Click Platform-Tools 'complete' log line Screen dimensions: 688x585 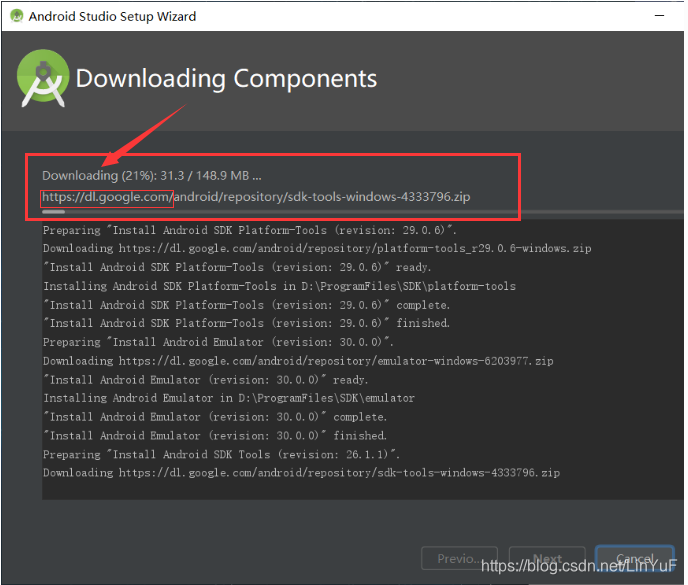[247, 305]
